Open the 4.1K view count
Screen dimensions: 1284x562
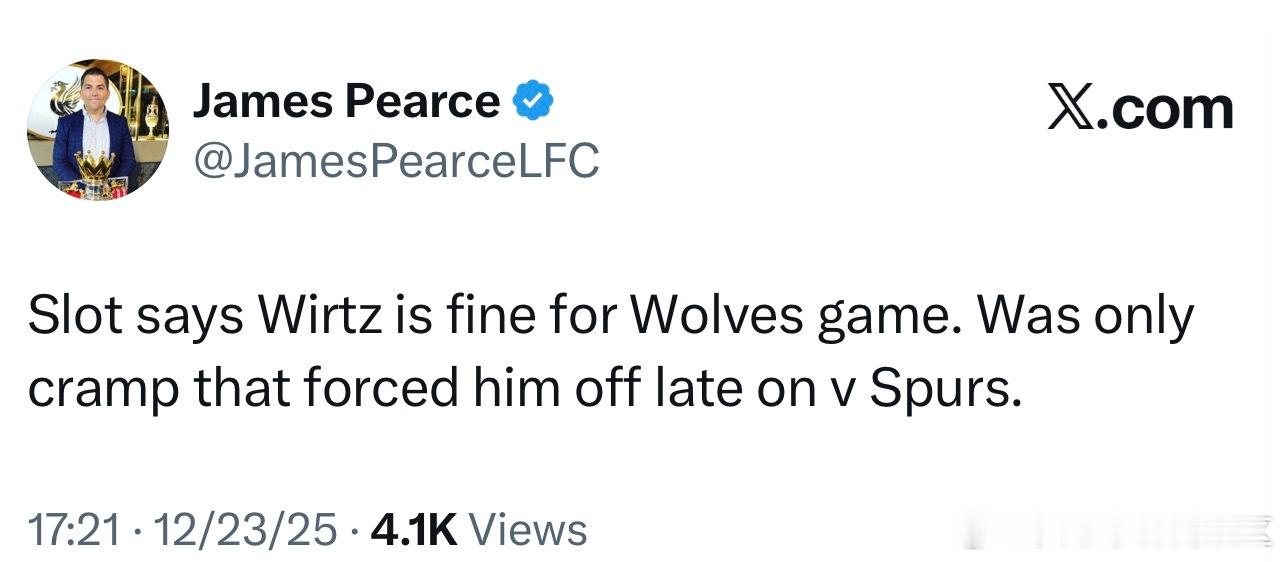click(x=413, y=529)
